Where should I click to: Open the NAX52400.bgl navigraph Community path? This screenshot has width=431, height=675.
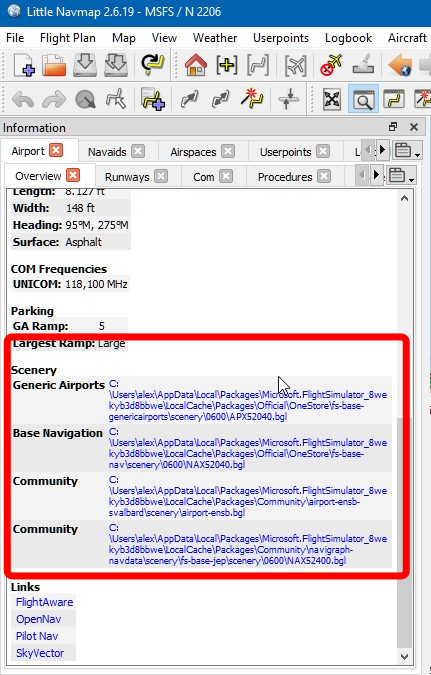click(x=248, y=544)
